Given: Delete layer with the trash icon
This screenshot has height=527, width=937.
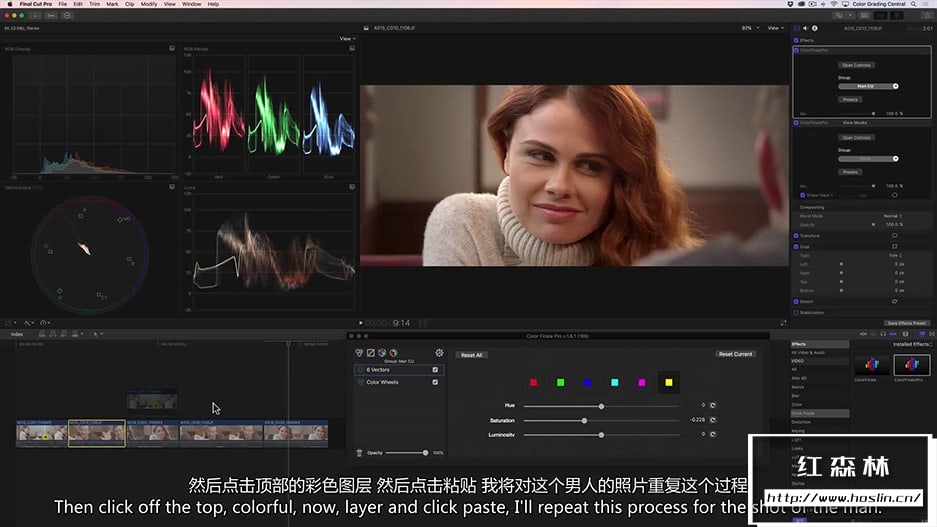Looking at the screenshot, I should pyautogui.click(x=359, y=453).
